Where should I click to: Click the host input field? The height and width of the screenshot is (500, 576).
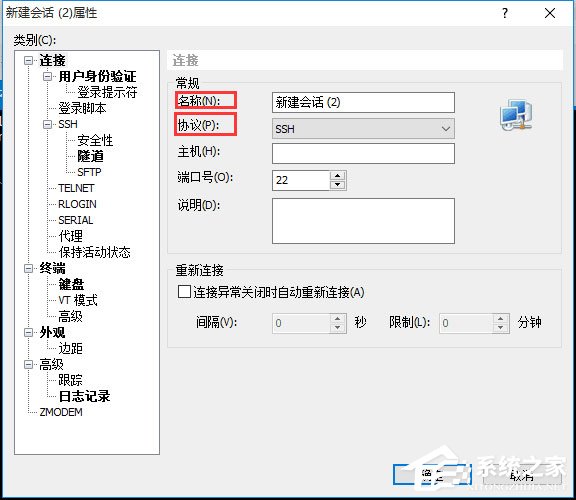(363, 154)
